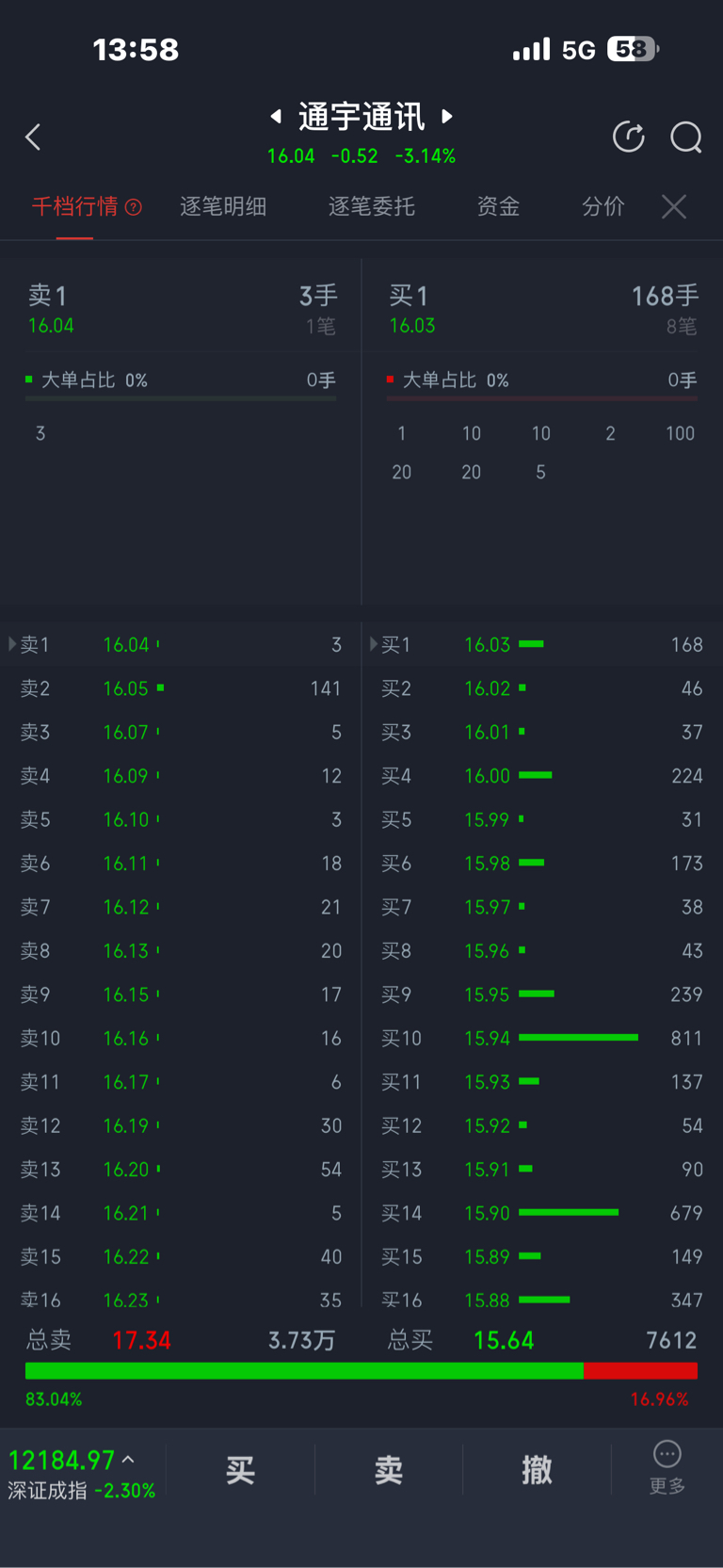
Task: Select the 卖10 row at 16.16
Action: click(181, 1038)
